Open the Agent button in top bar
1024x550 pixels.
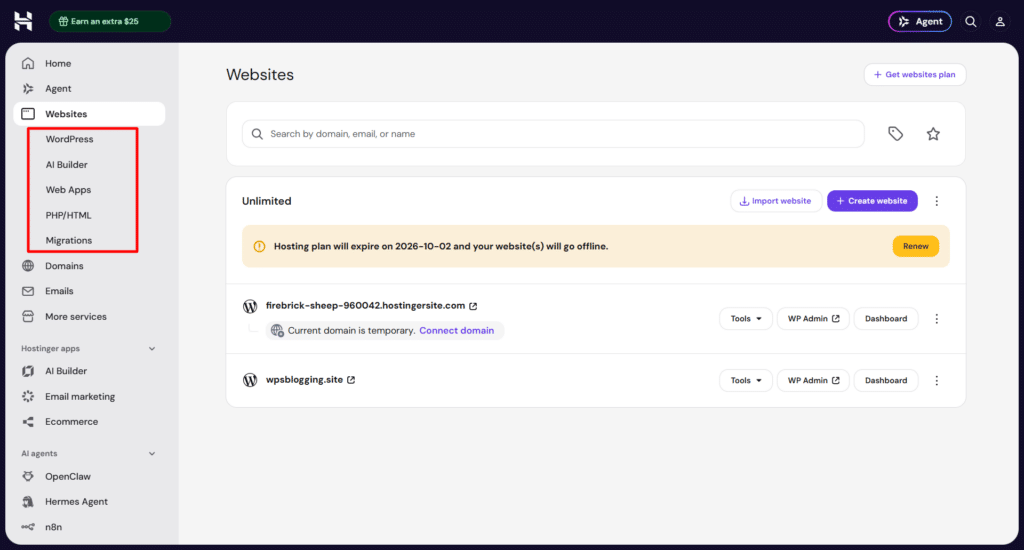point(920,22)
